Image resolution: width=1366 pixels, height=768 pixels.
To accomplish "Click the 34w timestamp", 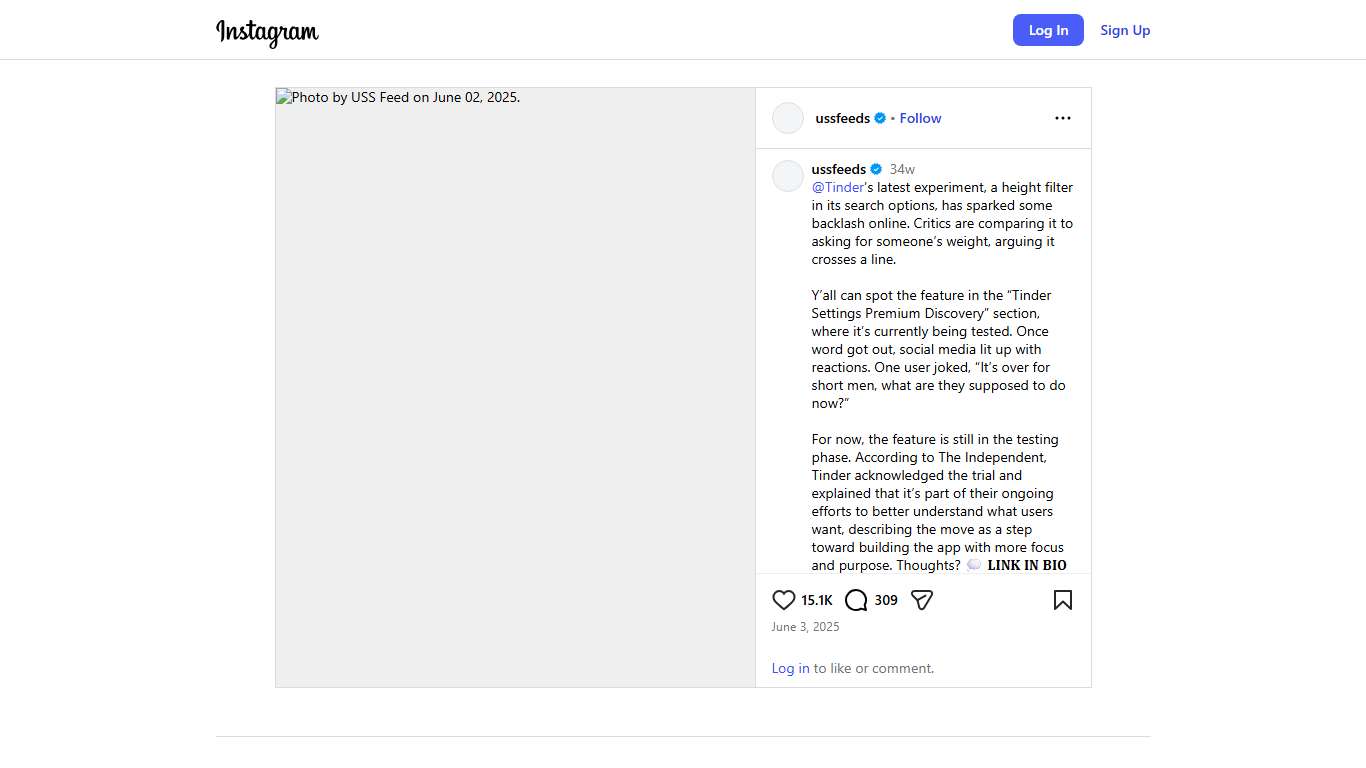I will point(902,169).
